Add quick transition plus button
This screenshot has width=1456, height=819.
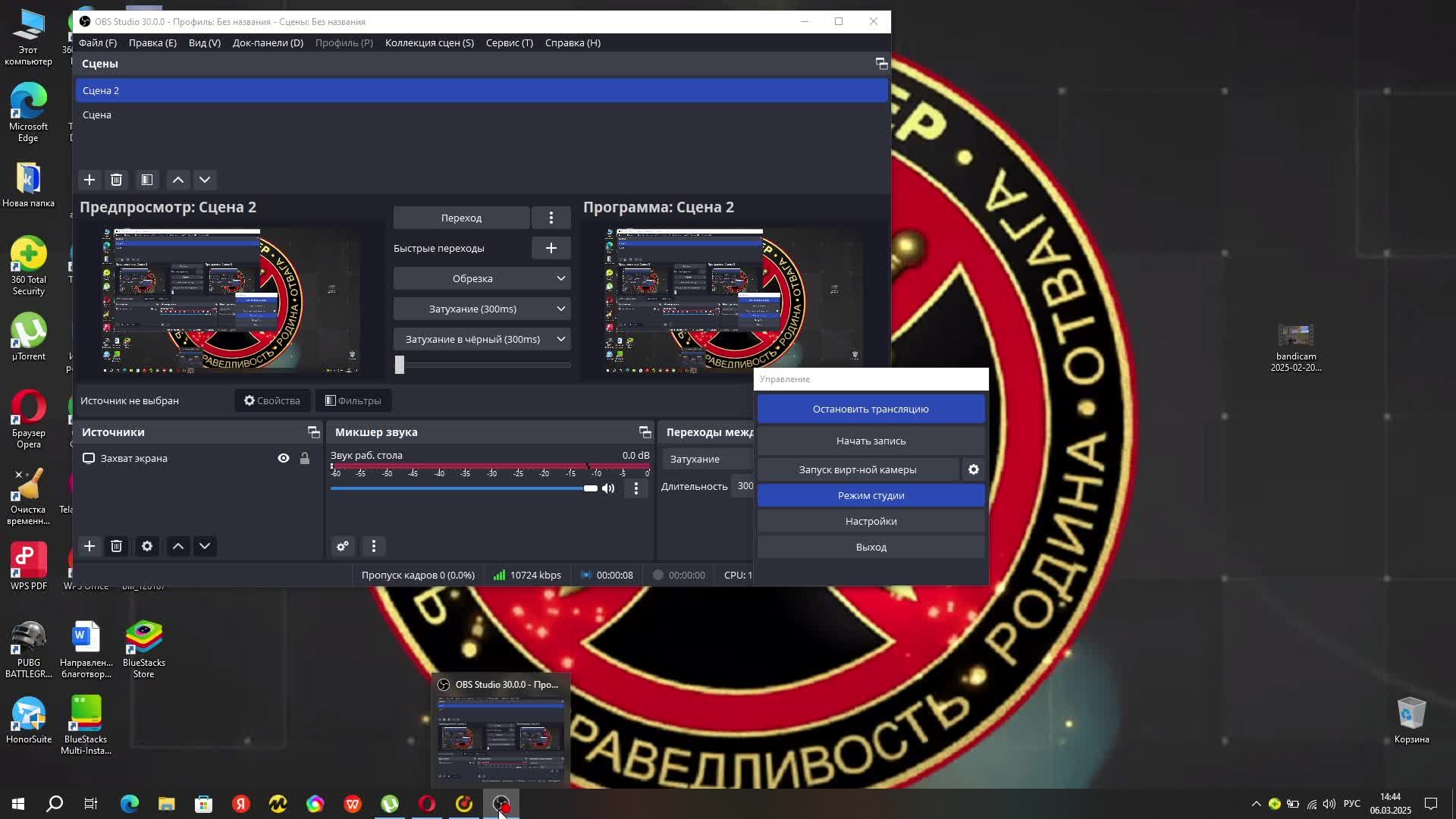(x=551, y=248)
